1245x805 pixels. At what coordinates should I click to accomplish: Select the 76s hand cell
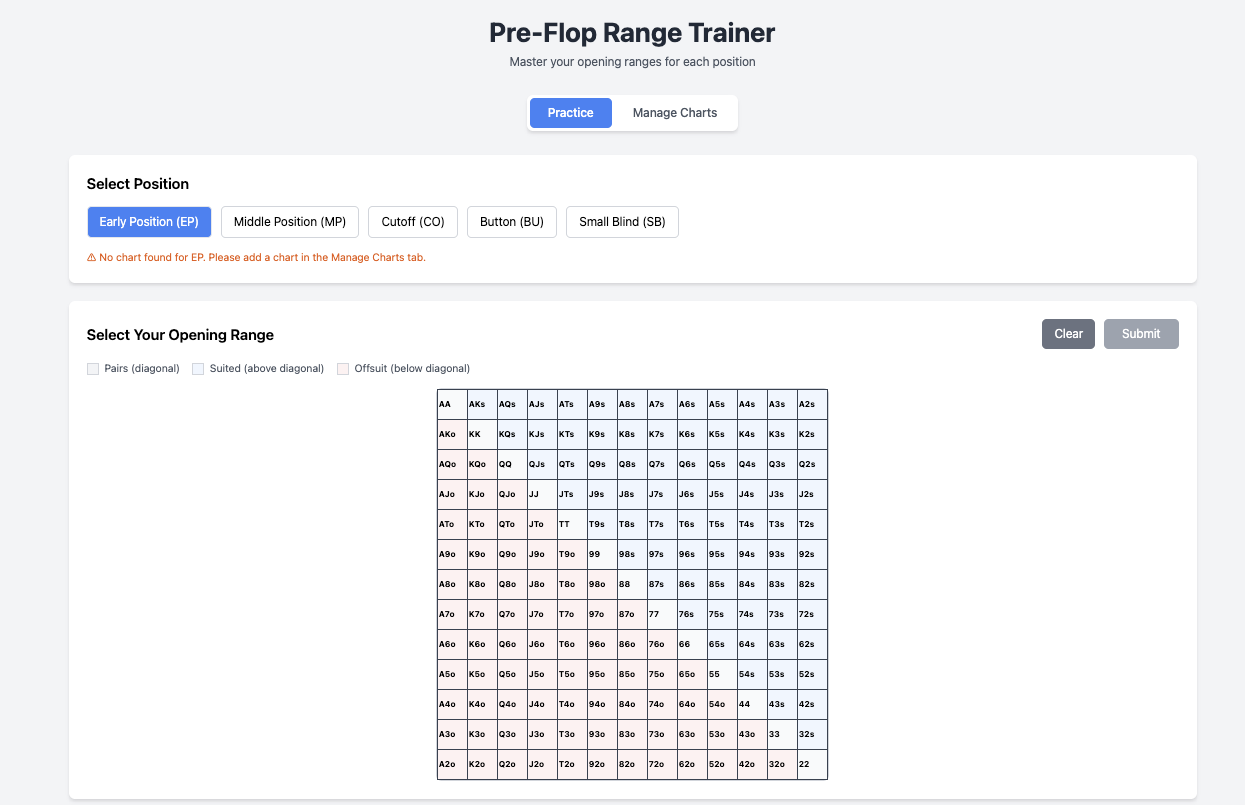coord(693,615)
